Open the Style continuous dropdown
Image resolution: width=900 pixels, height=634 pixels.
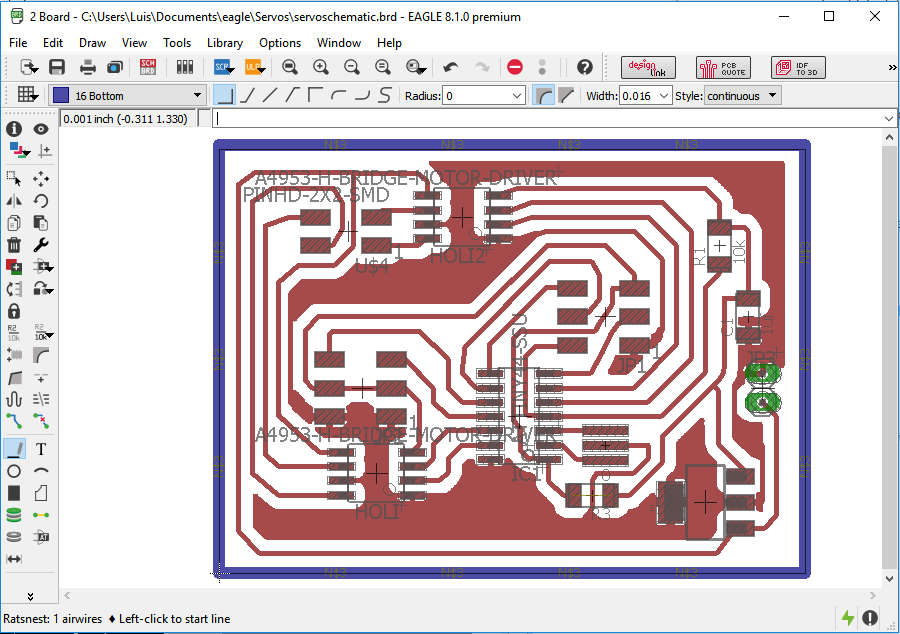[x=743, y=96]
